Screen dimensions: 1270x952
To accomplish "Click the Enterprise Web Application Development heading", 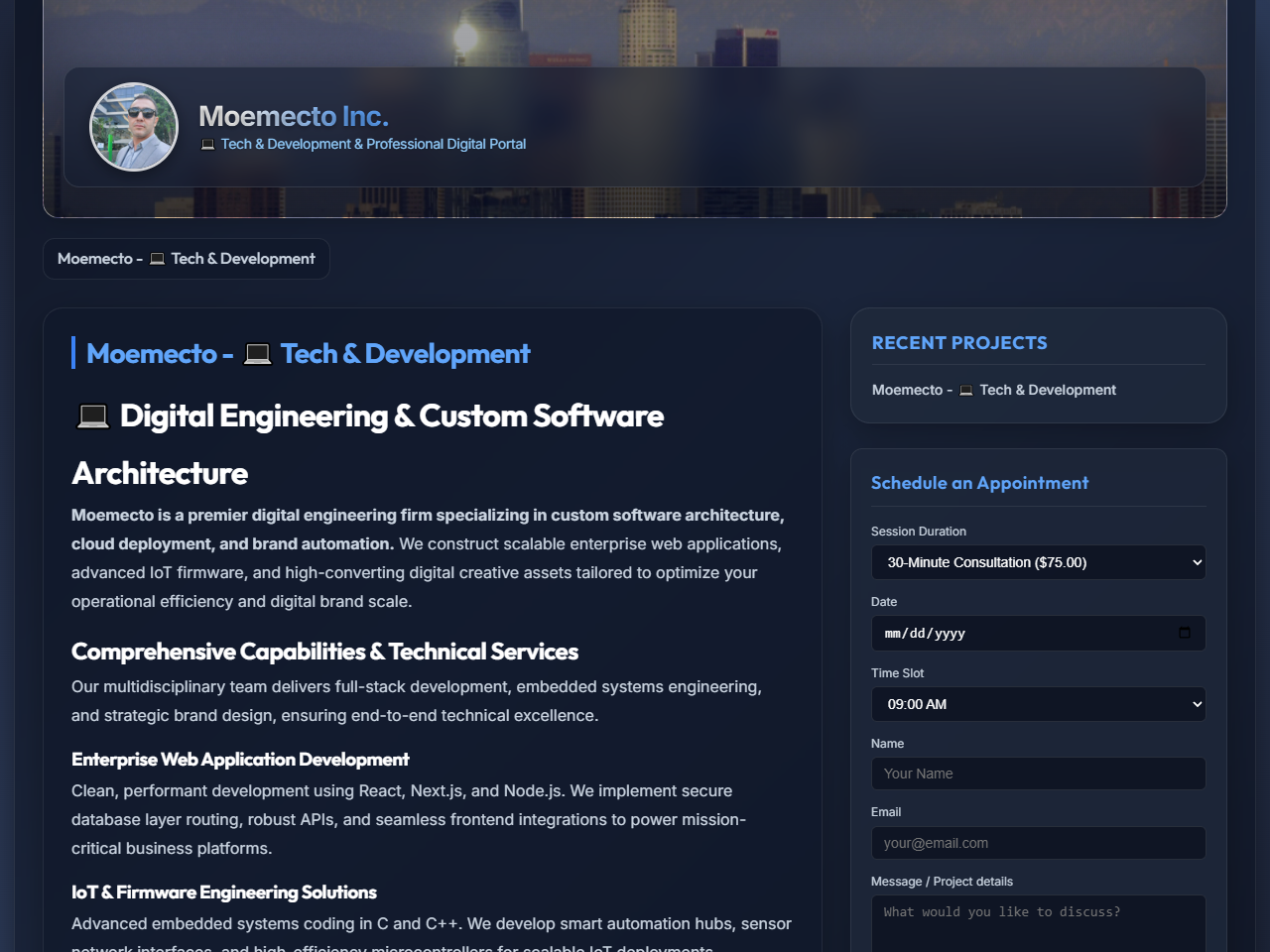I will 240,760.
